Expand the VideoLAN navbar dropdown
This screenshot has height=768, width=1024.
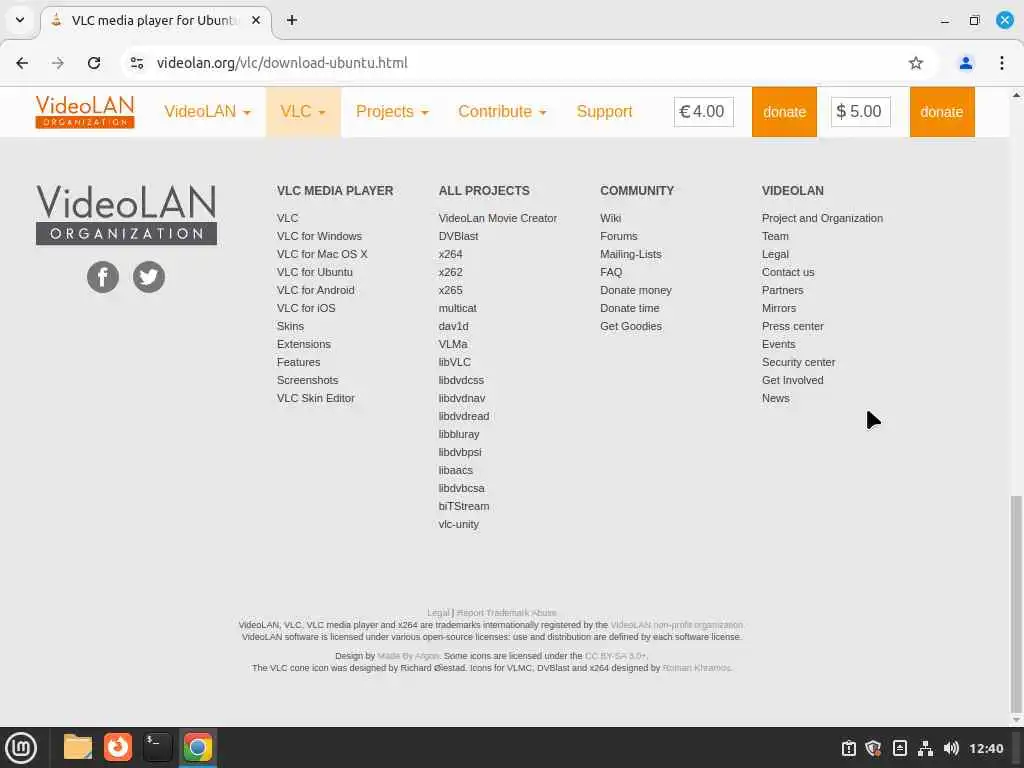tap(207, 112)
